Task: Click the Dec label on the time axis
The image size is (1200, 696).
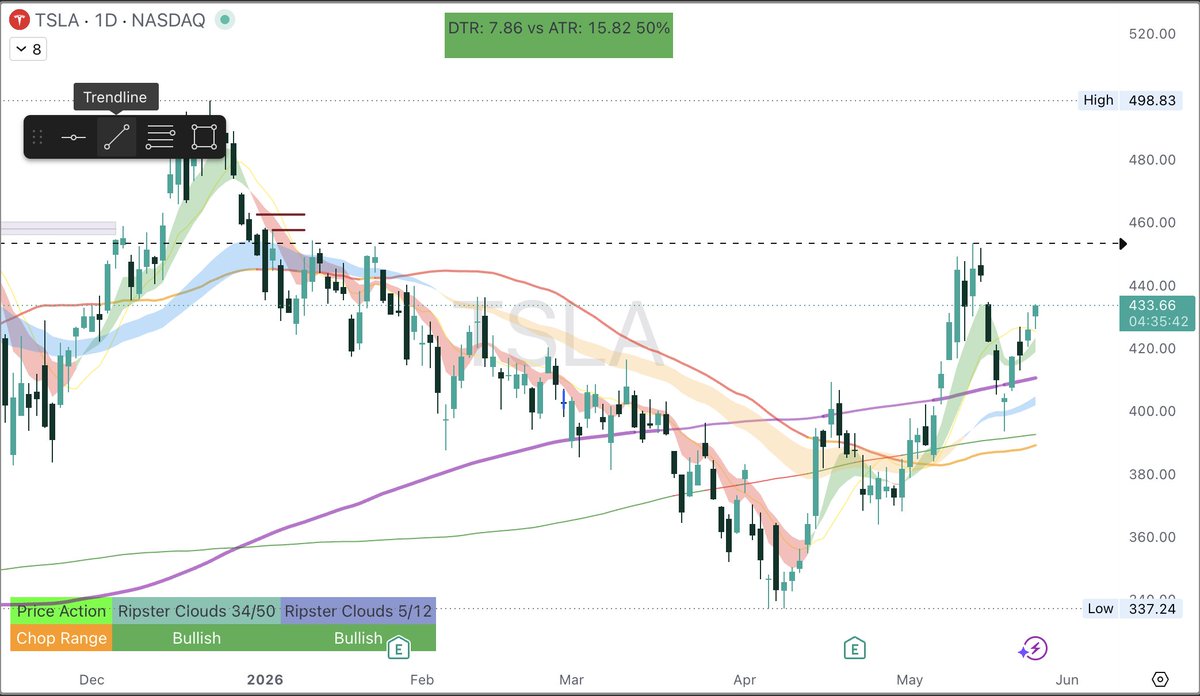Action: point(91,680)
